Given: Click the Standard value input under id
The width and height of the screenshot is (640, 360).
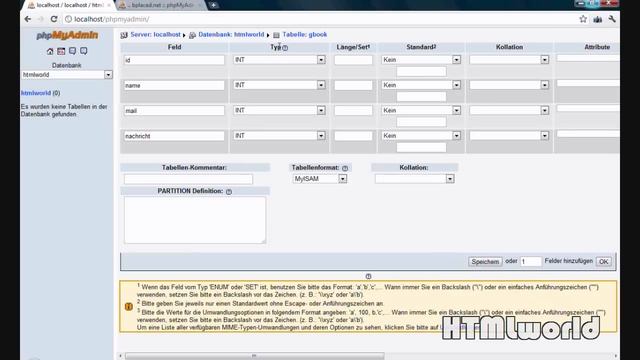Looking at the screenshot, I should 421,72.
